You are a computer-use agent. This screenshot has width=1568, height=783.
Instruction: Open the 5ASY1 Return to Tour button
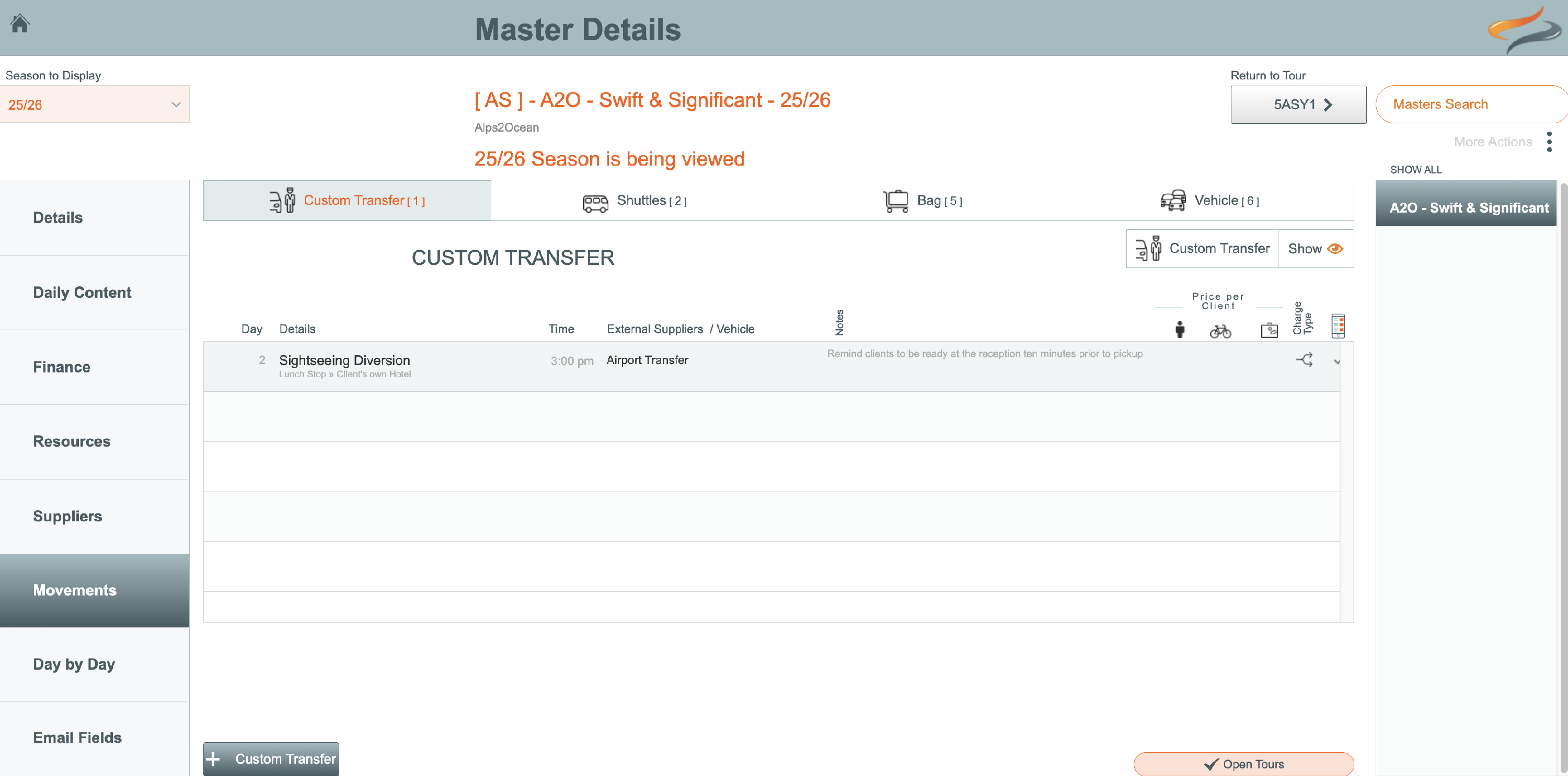tap(1298, 104)
